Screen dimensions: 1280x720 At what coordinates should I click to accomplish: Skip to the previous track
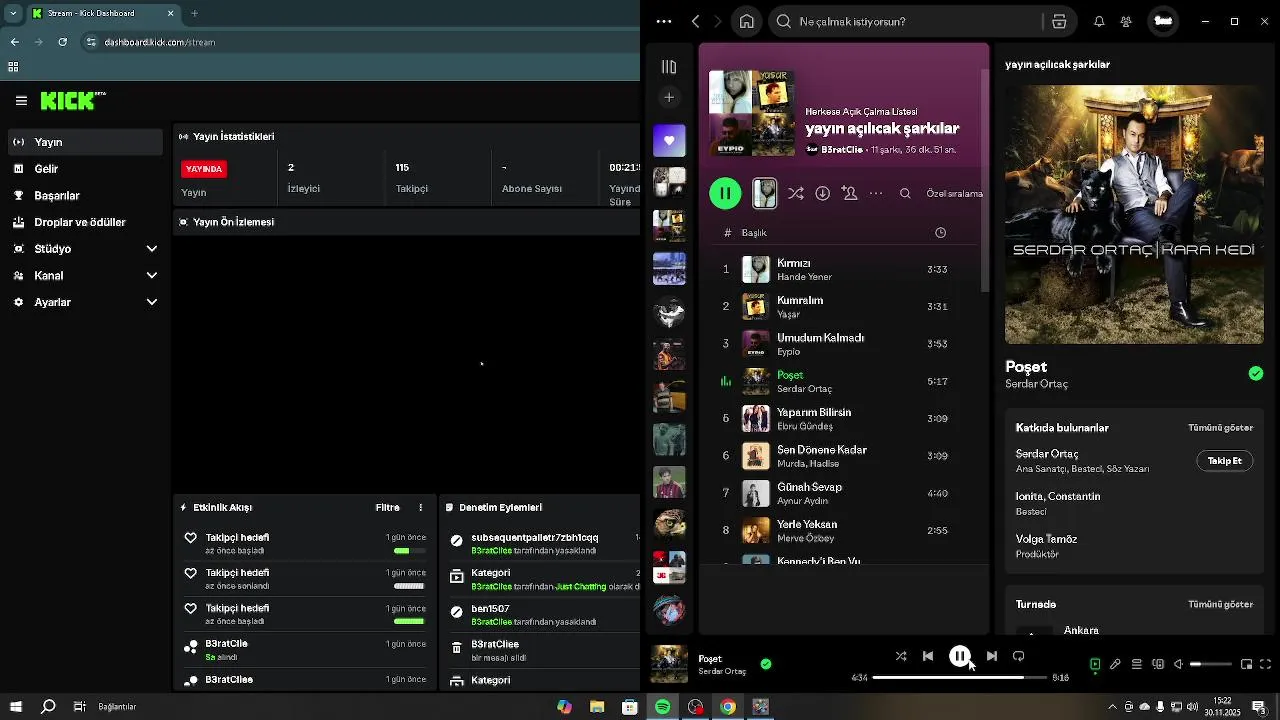928,656
